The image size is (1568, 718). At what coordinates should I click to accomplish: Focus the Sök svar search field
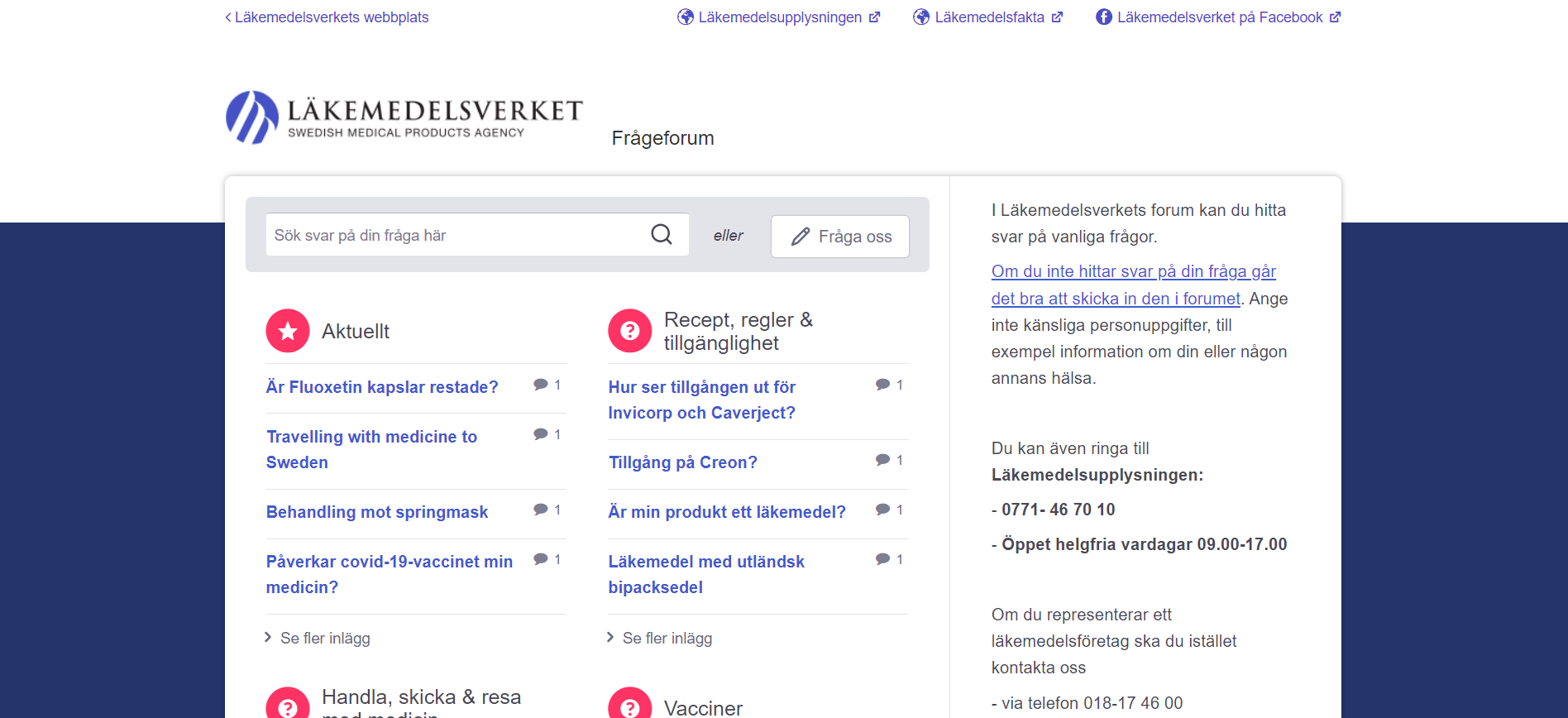[x=455, y=236]
